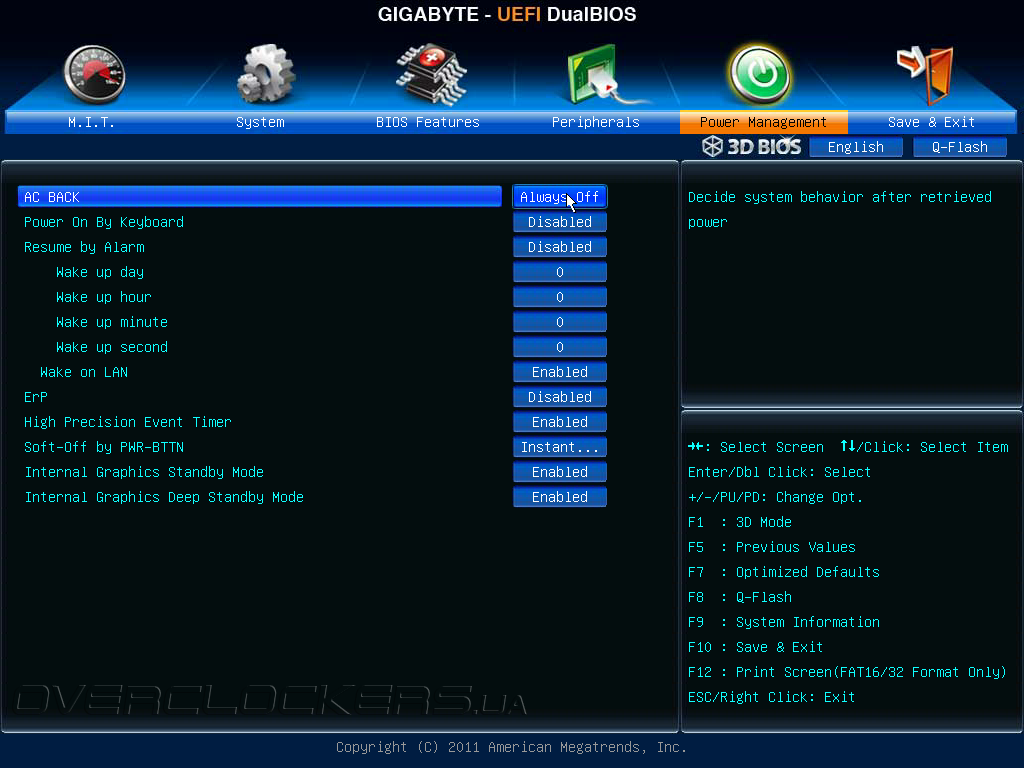The height and width of the screenshot is (768, 1024).
Task: Select the ErP label
Action: [36, 397]
